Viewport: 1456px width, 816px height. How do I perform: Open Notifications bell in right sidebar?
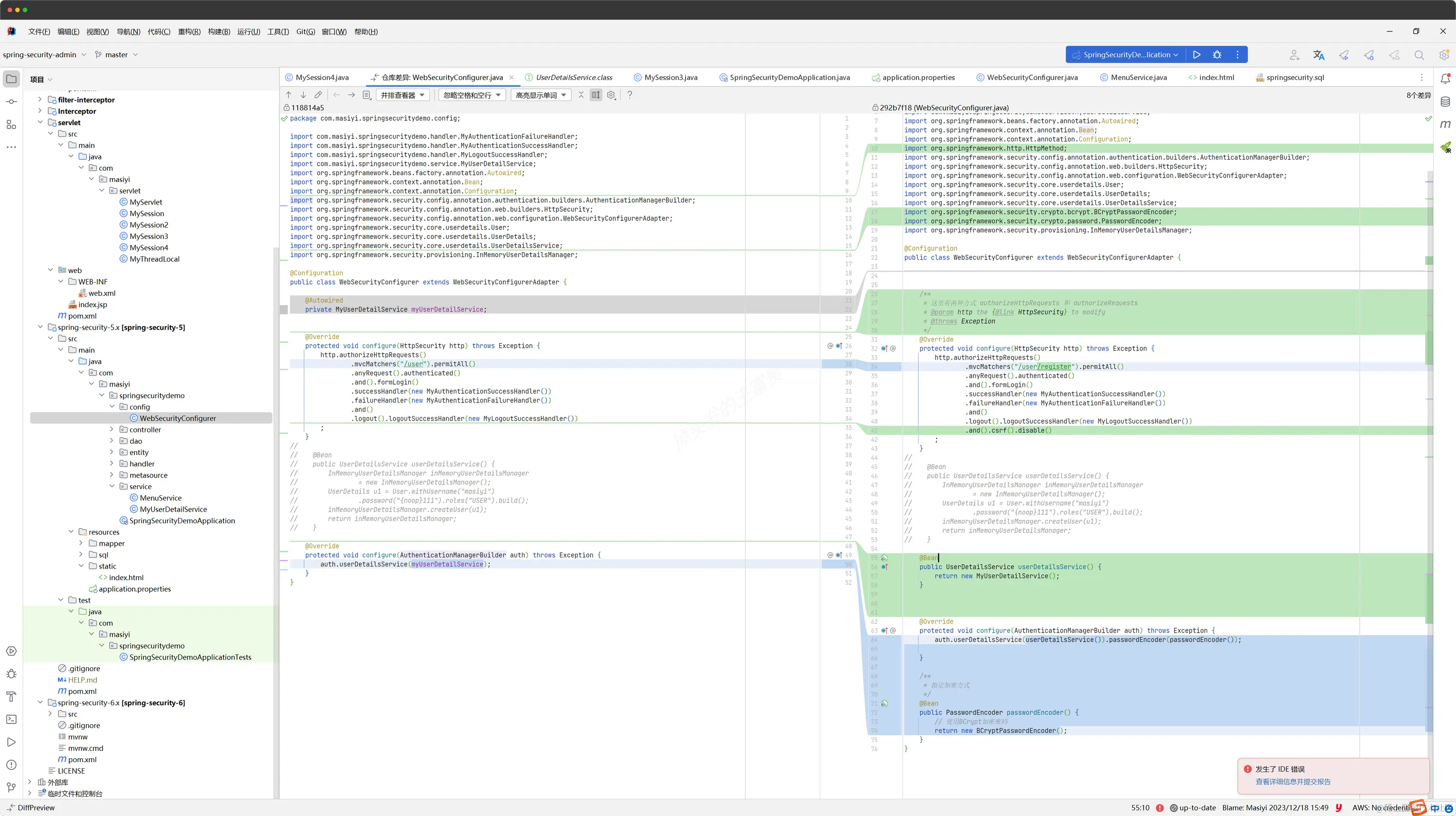tap(1445, 79)
